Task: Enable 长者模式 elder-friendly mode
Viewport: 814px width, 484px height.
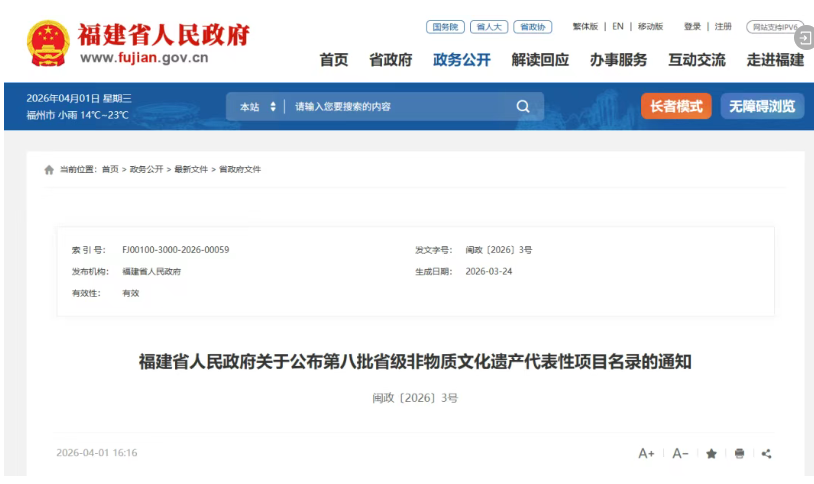Action: coord(676,106)
